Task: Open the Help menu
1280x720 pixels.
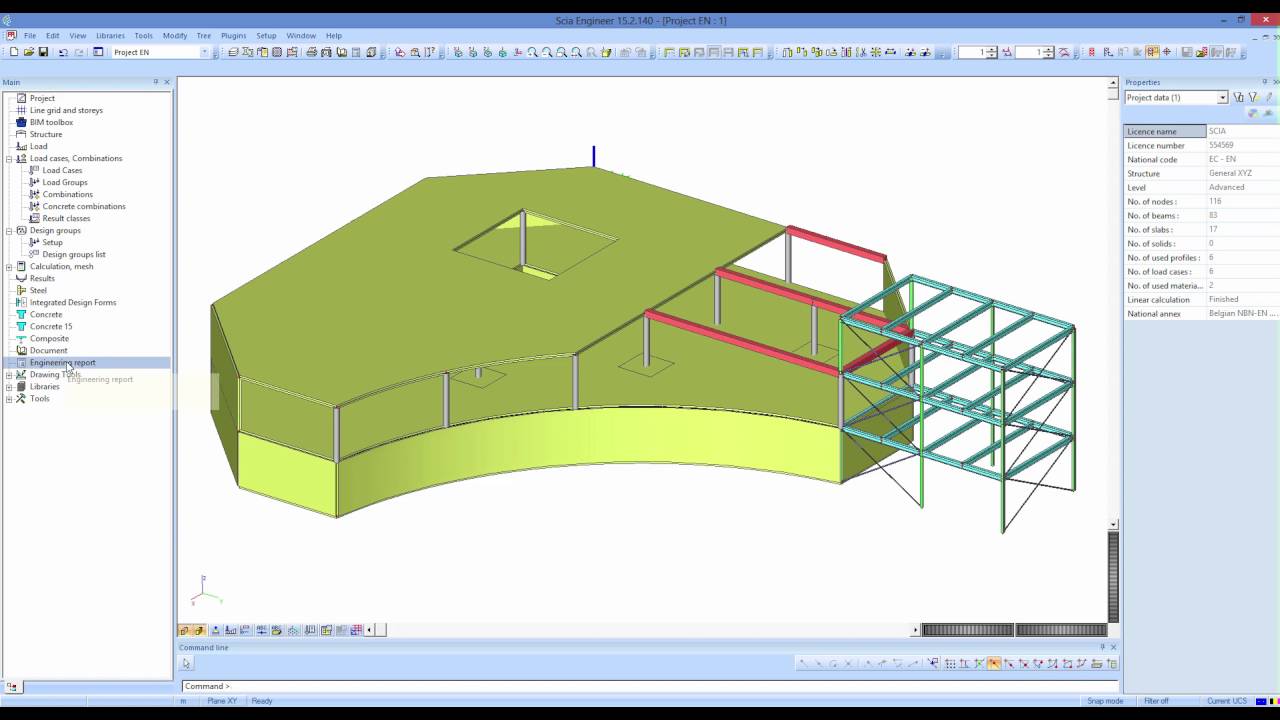Action: pos(334,35)
